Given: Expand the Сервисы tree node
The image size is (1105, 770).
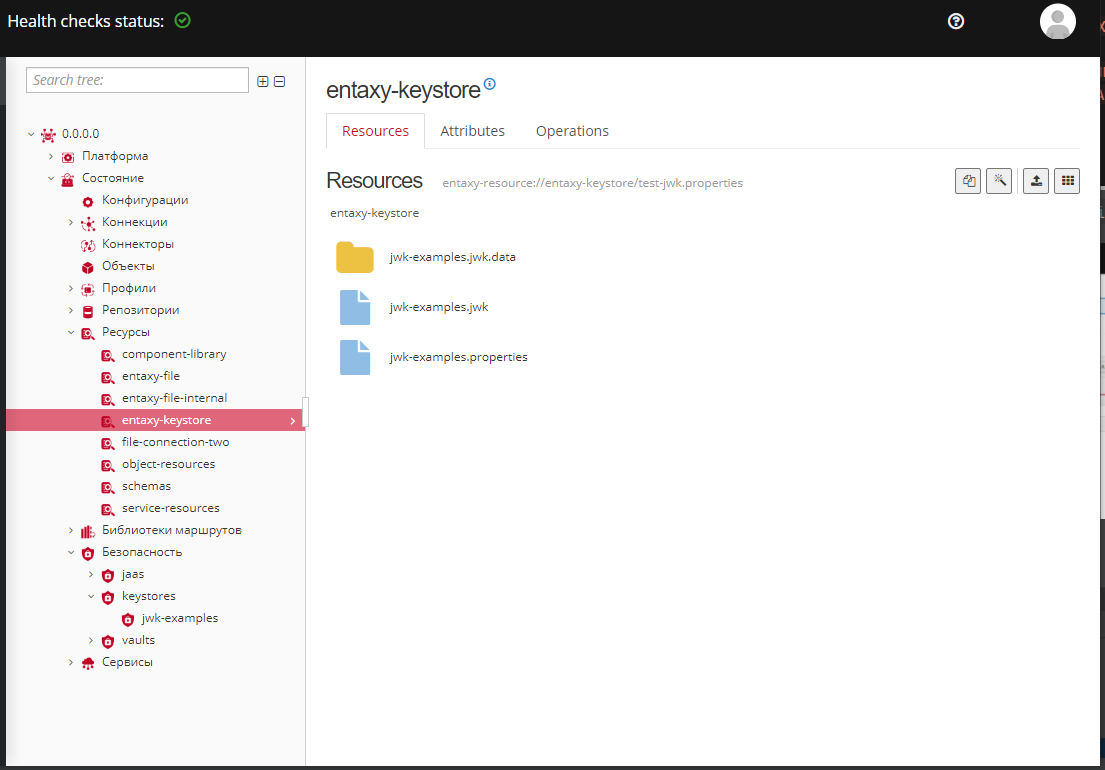Looking at the screenshot, I should click(x=71, y=663).
